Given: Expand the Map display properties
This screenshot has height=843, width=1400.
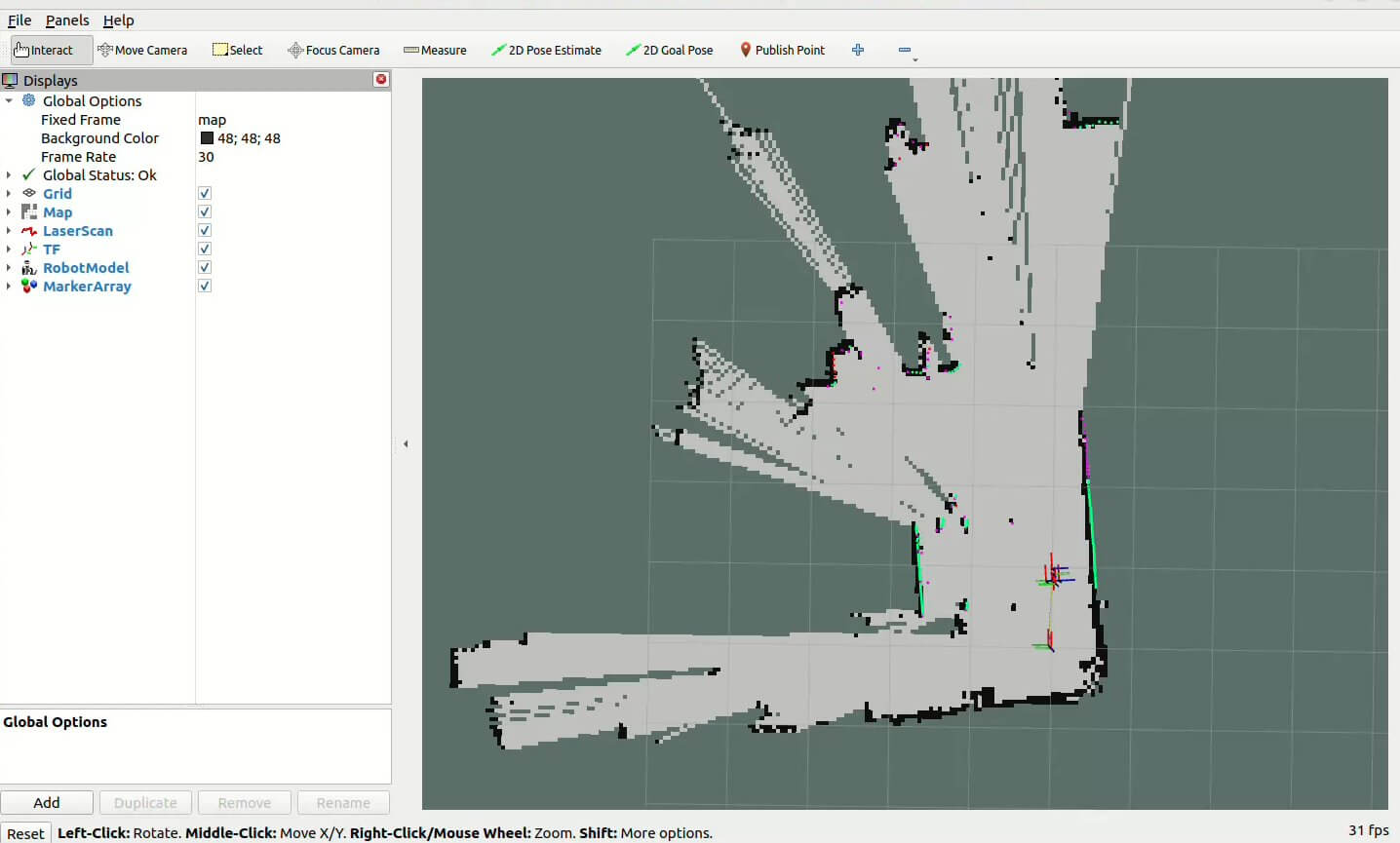Looking at the screenshot, I should (x=9, y=212).
